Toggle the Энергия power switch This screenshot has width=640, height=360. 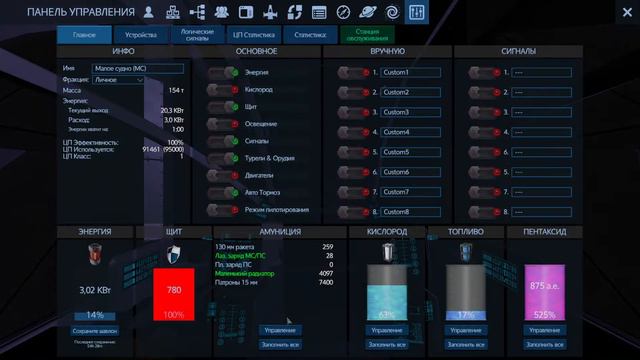click(222, 73)
